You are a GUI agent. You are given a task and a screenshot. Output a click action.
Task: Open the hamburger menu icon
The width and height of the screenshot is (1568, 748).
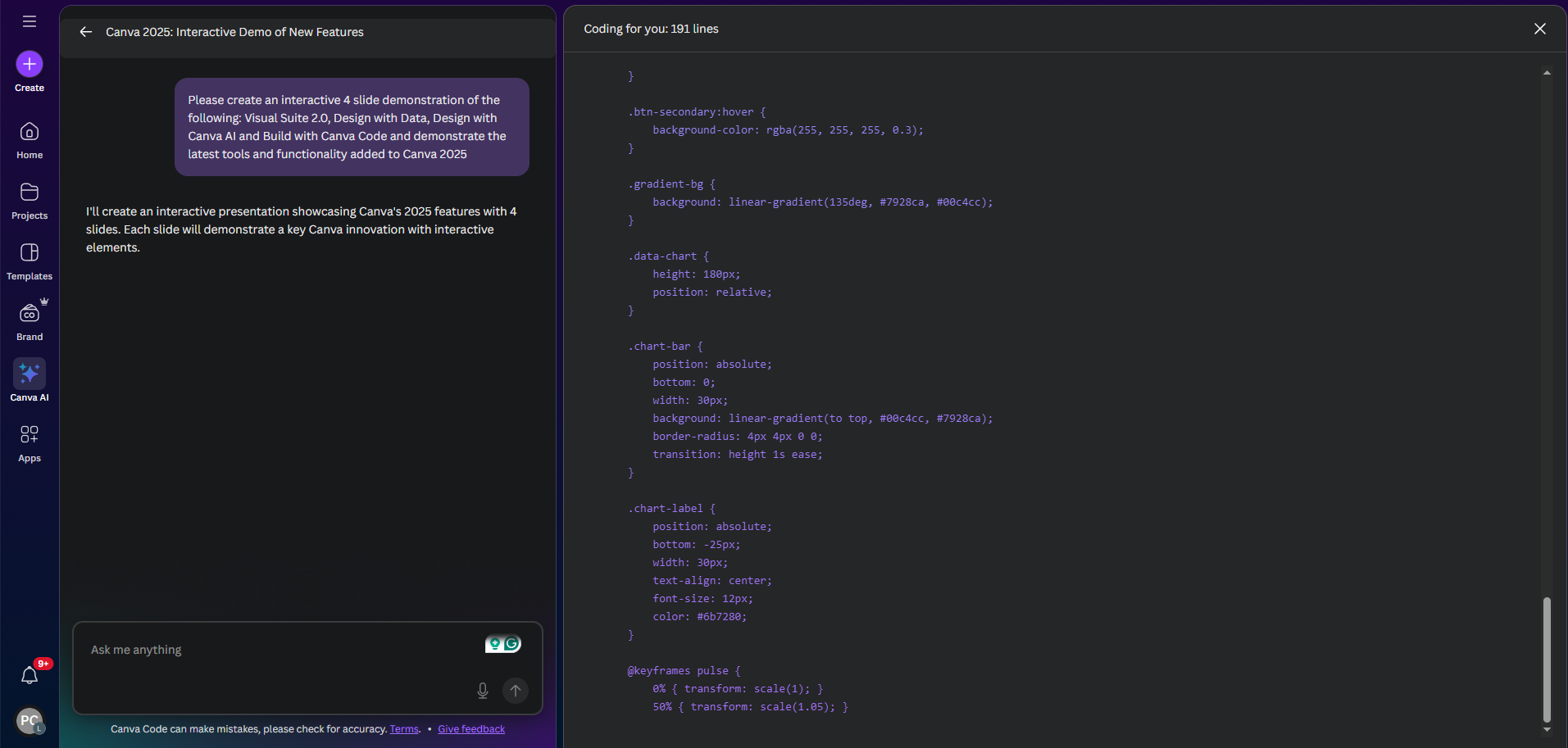30,21
